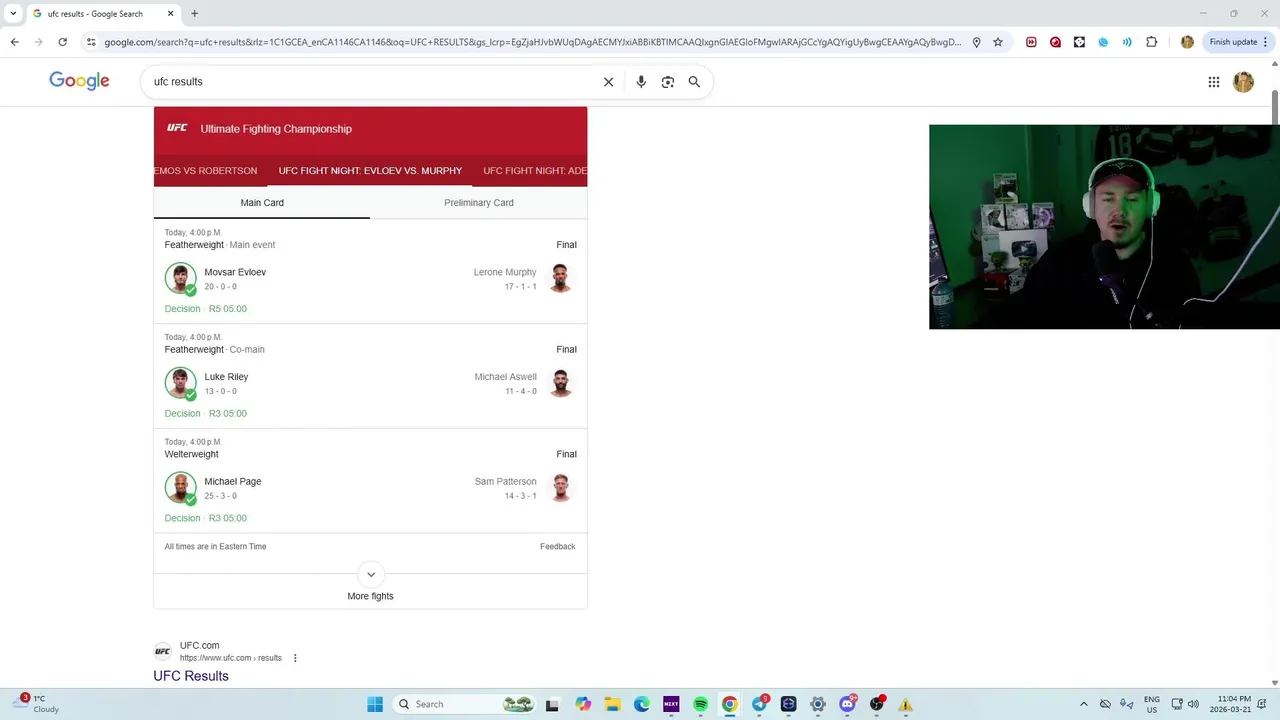
Task: Click Ultimate Fighting Championship header title
Action: 276,129
